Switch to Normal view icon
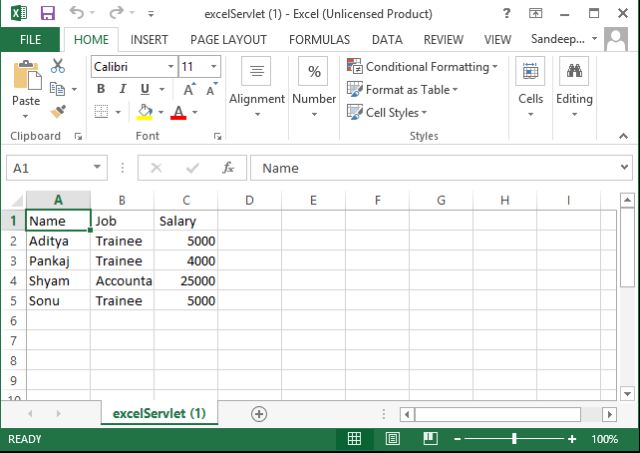This screenshot has width=640, height=453. pos(354,439)
